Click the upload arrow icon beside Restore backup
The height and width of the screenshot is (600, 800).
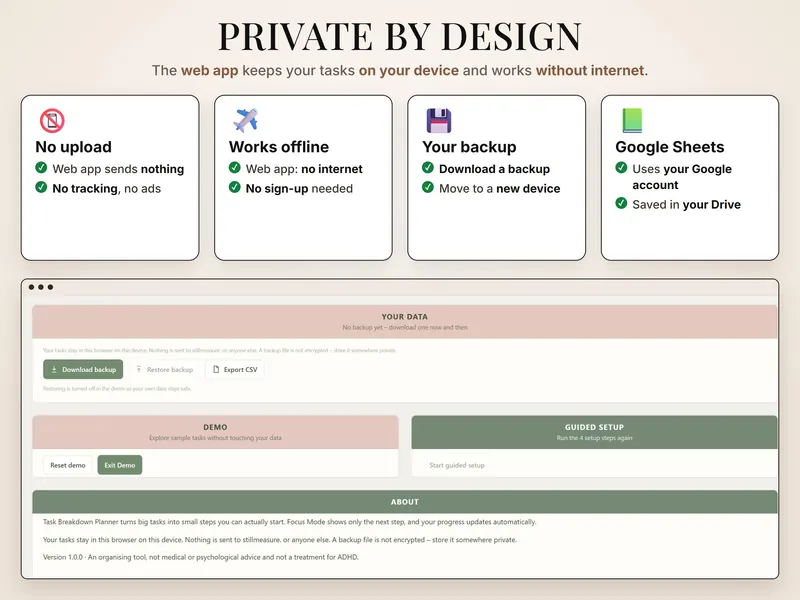click(x=139, y=369)
